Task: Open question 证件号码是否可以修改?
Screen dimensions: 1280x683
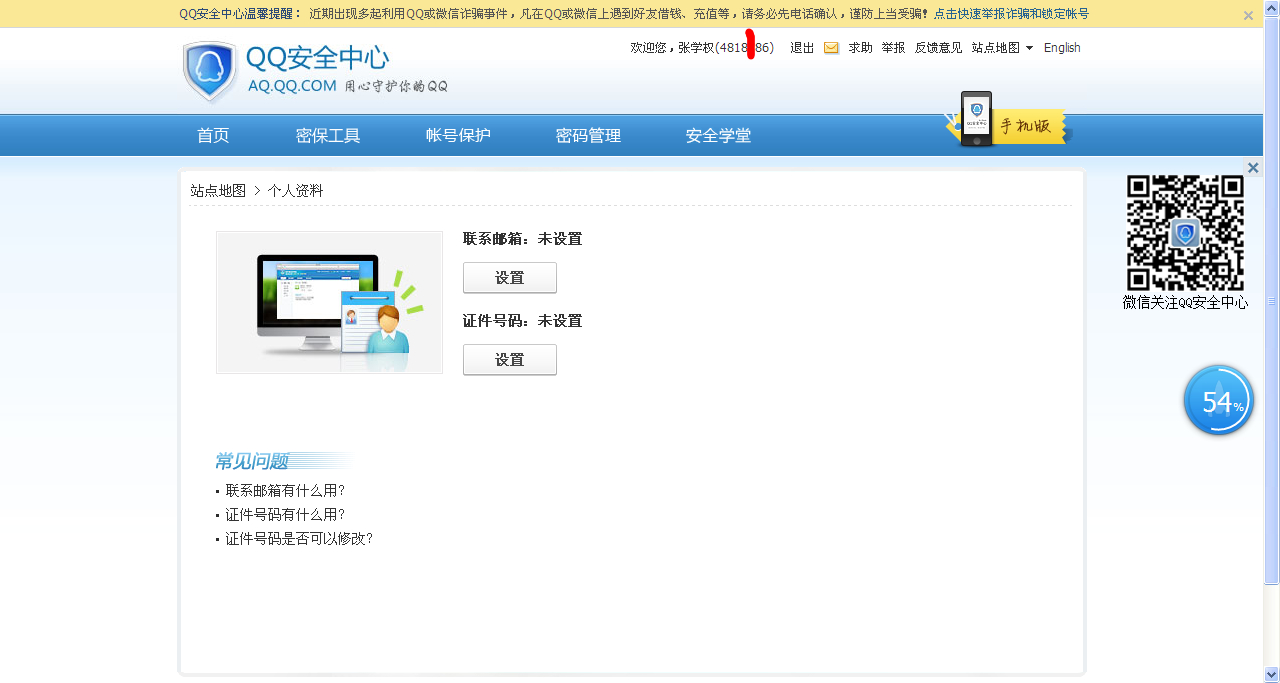Action: [299, 539]
